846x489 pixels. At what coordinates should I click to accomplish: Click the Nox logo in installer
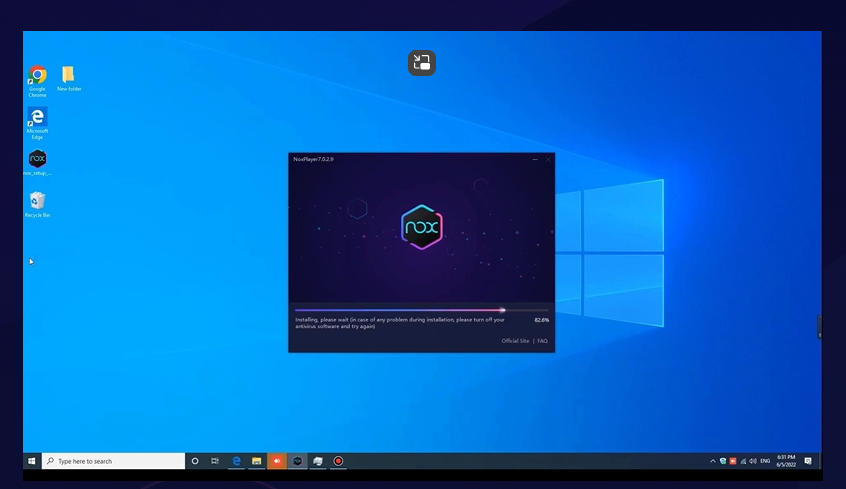point(421,227)
